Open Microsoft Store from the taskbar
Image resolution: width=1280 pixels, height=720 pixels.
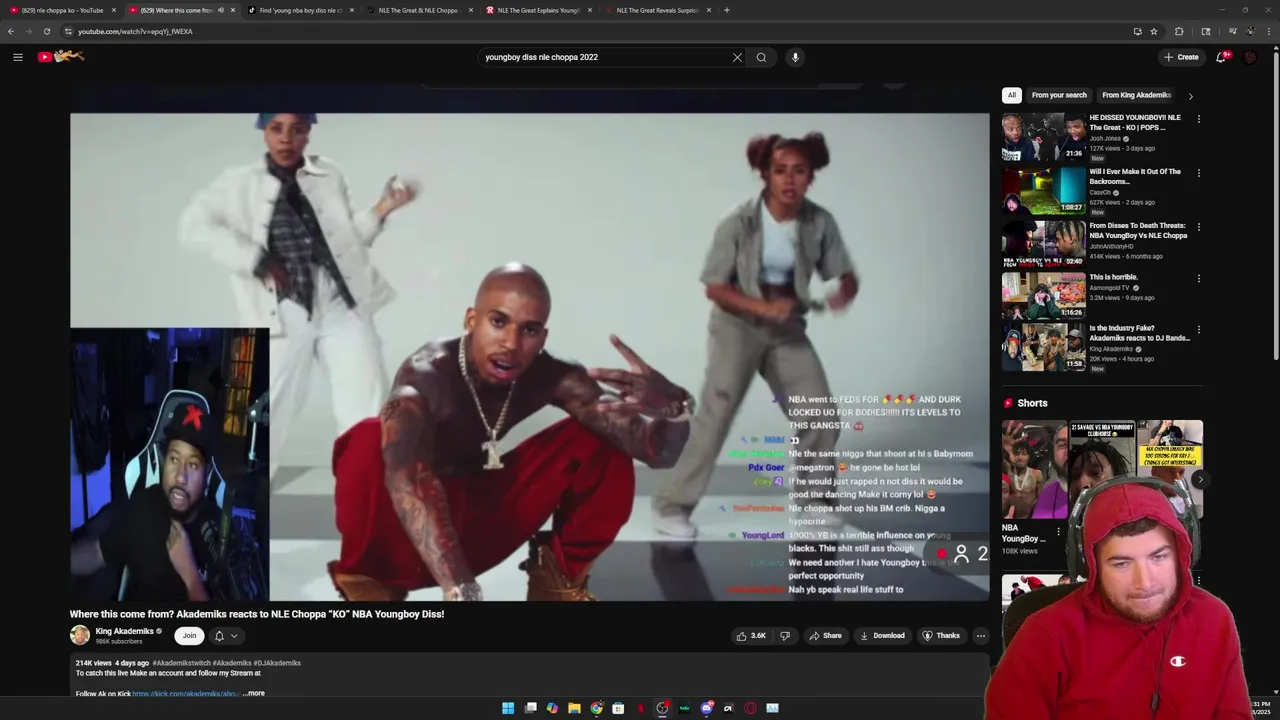[618, 708]
